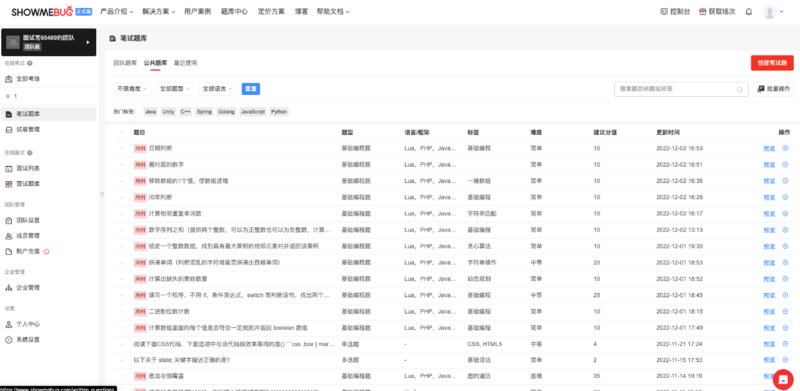Screen dimensions: 800x391
Task: Open 面试题库 in the sidebar
Action: click(48, 183)
